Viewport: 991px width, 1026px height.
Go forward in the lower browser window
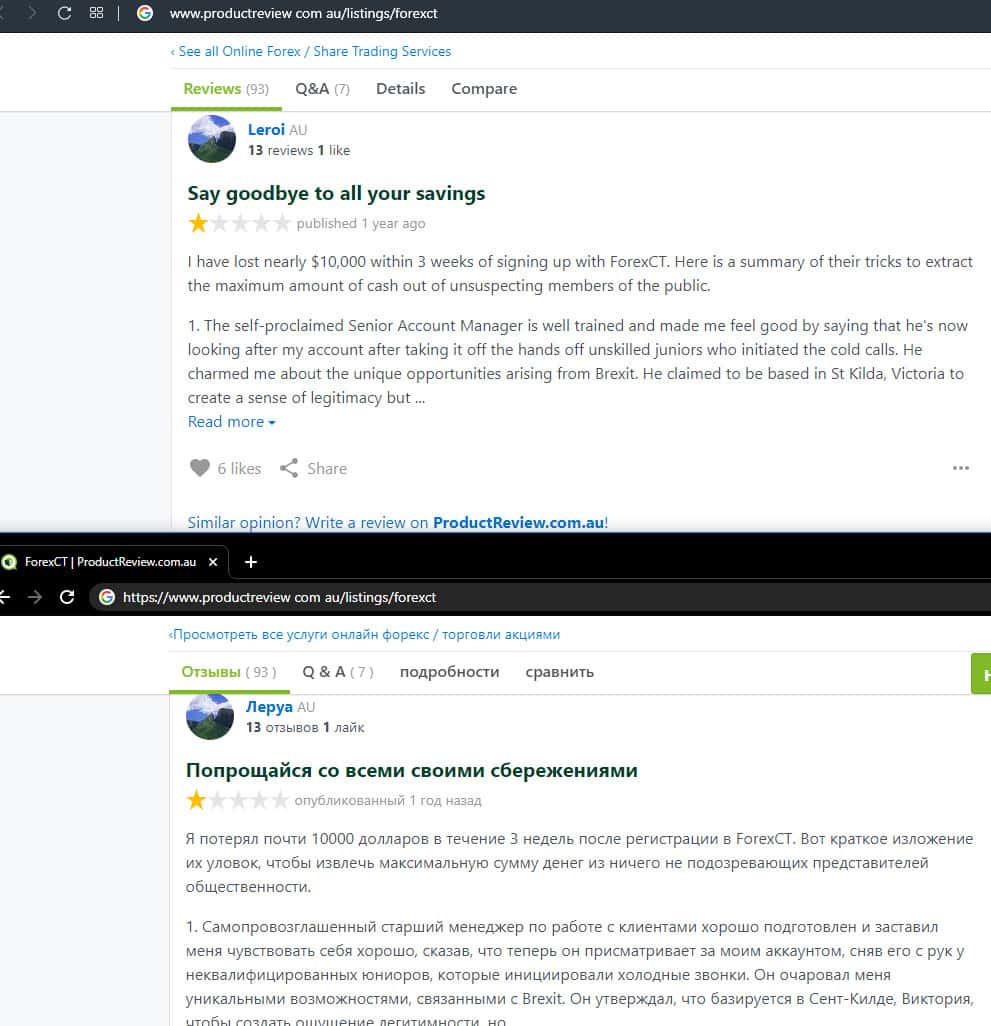35,597
